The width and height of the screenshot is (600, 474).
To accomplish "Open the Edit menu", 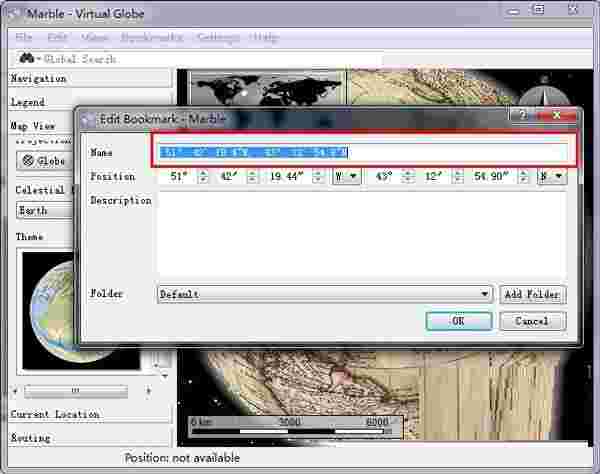I will (57, 37).
